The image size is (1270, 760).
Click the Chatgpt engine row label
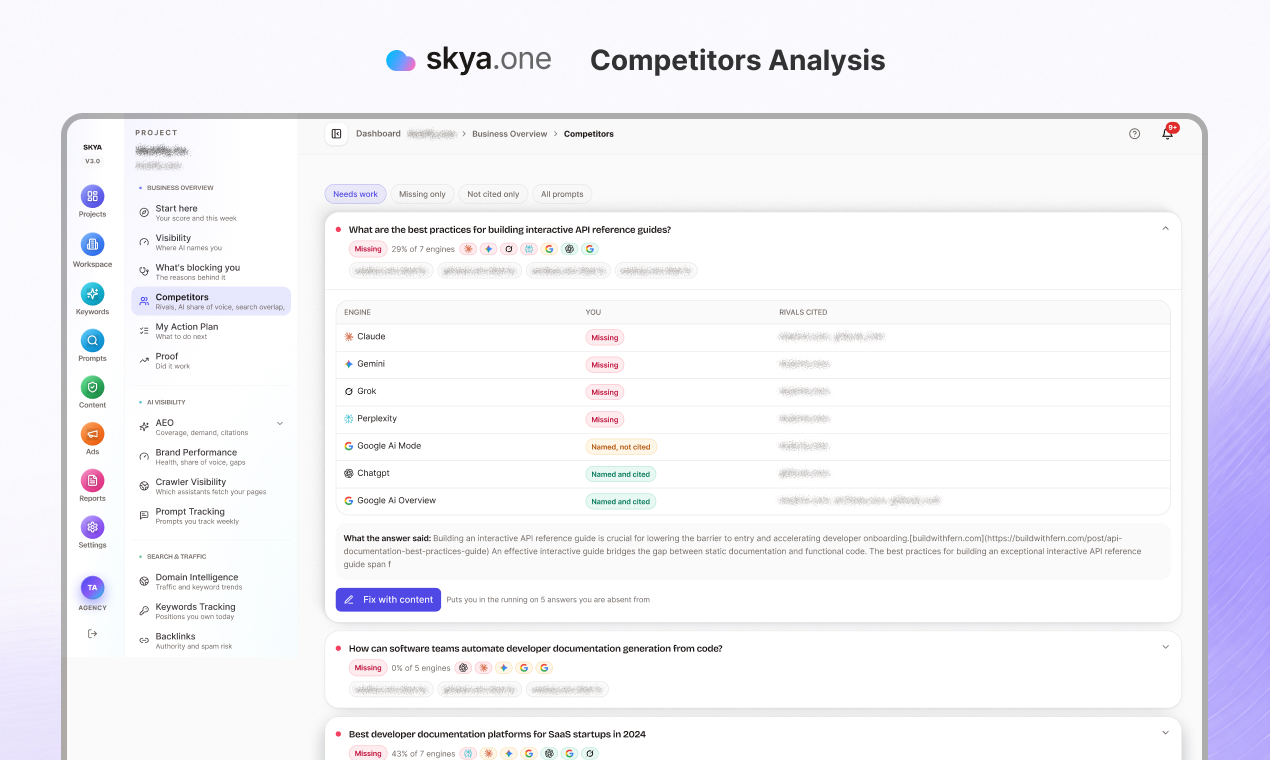tap(373, 473)
